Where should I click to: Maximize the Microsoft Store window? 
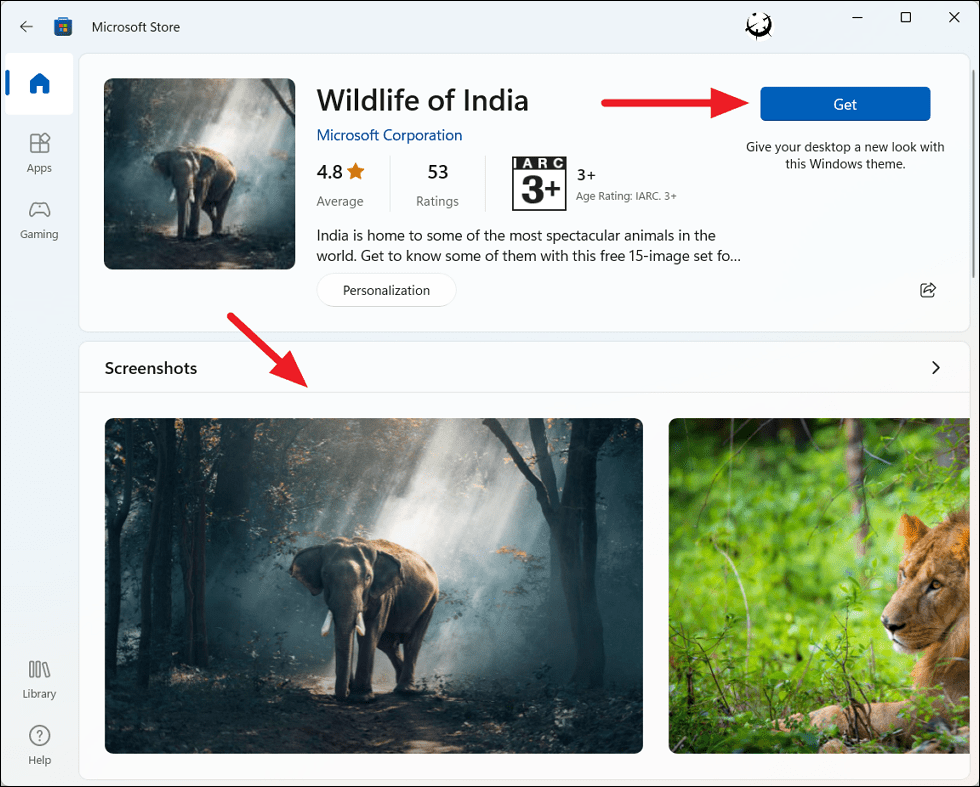906,18
